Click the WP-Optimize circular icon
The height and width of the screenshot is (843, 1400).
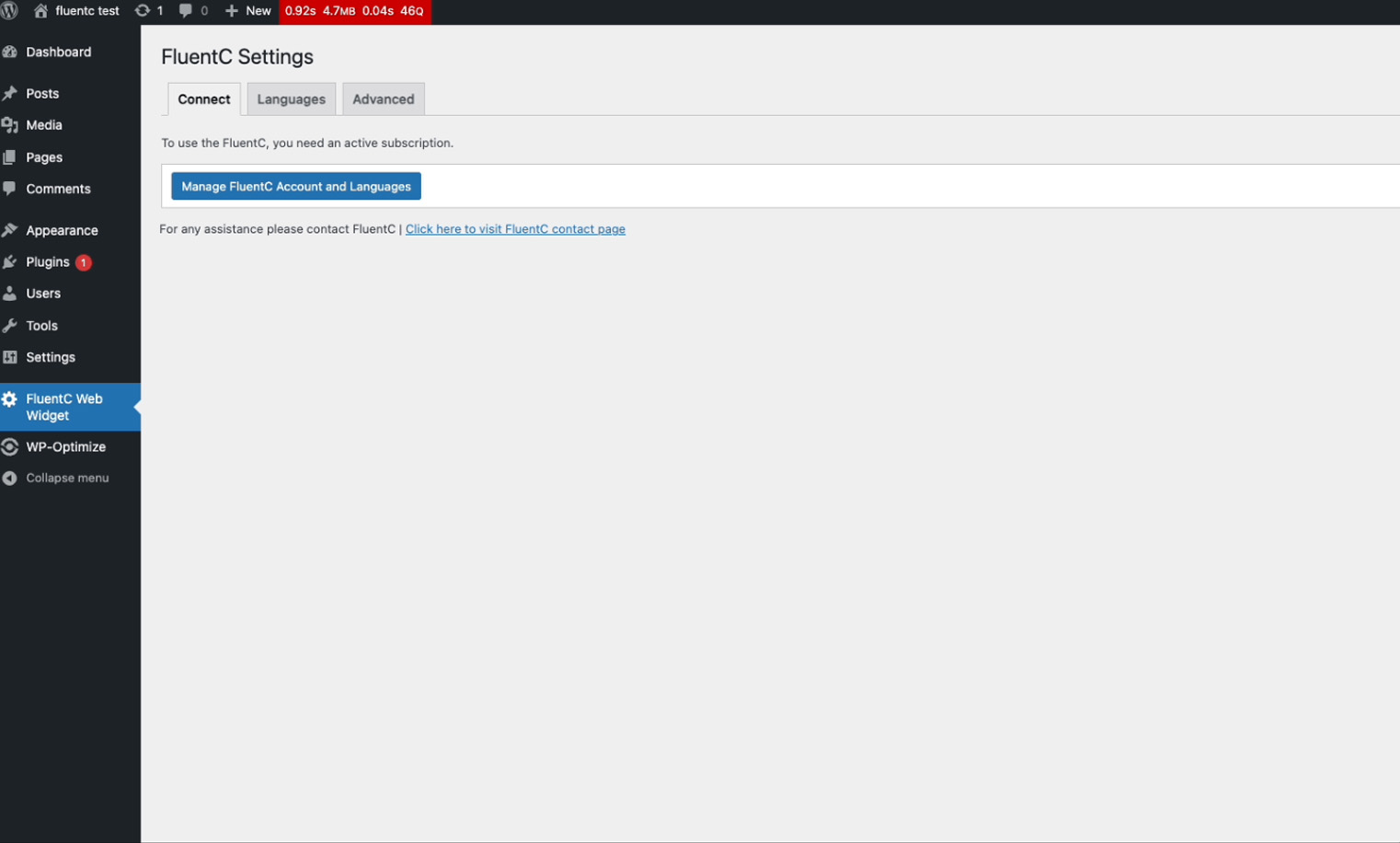[10, 447]
